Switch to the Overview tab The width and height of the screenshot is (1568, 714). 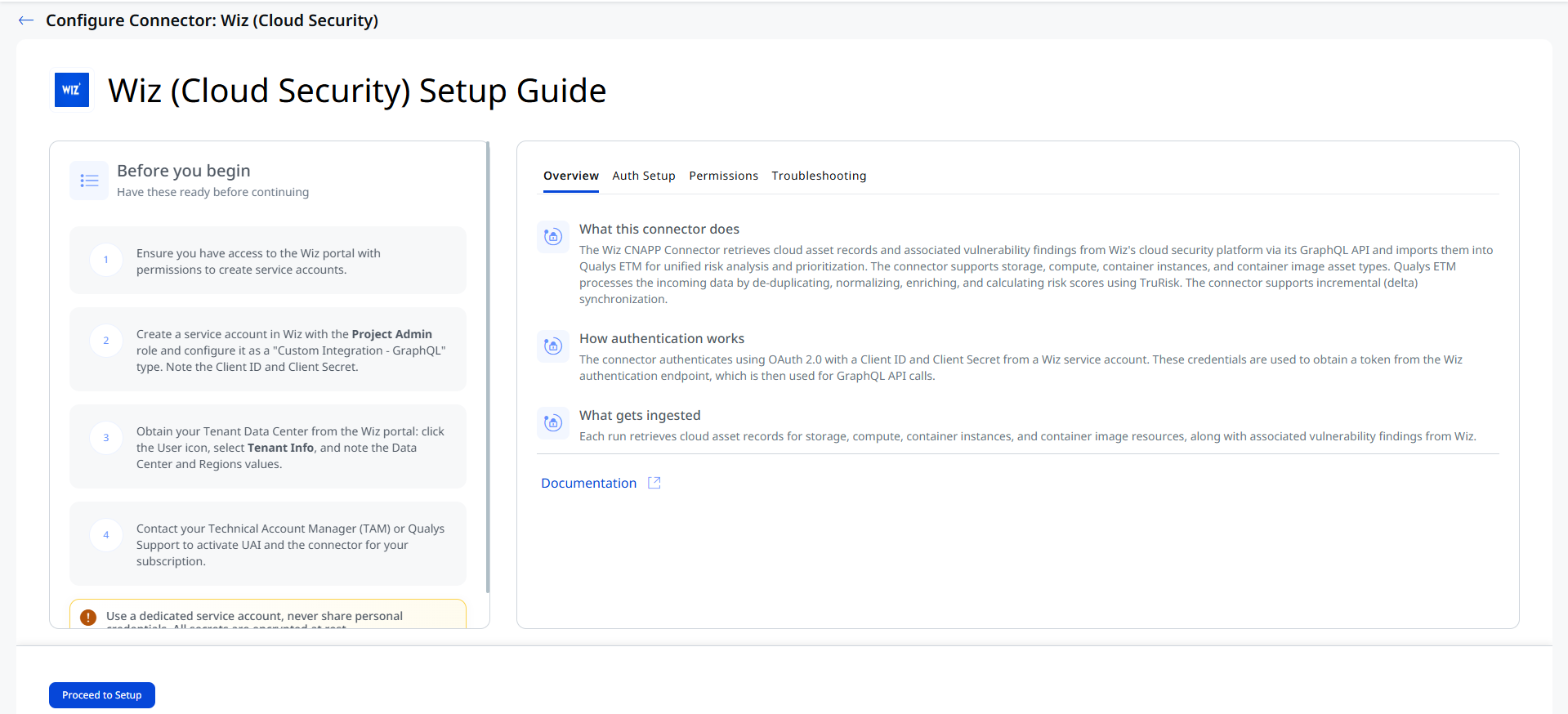(571, 176)
